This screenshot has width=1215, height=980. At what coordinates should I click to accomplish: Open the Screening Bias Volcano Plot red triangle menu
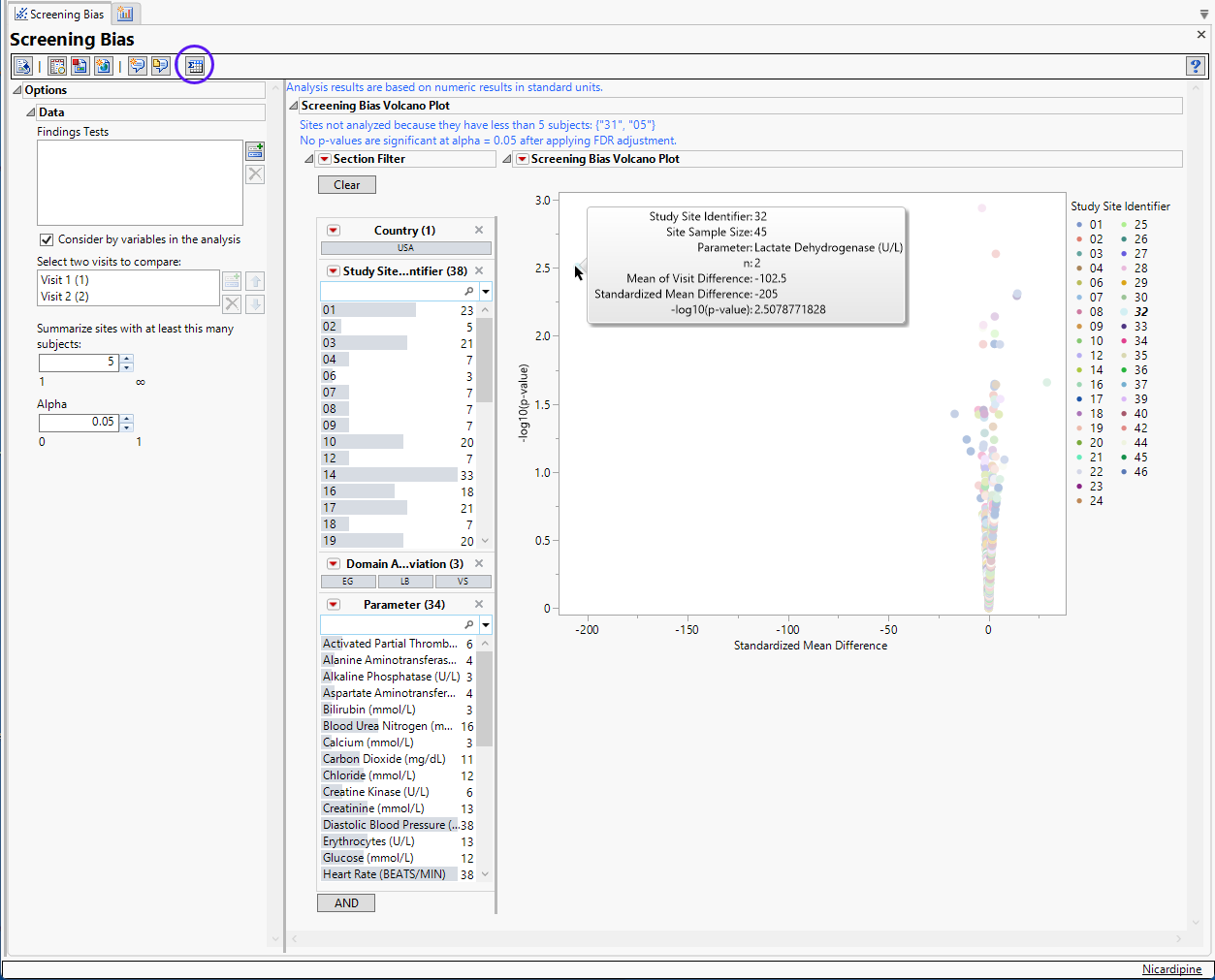pos(522,159)
